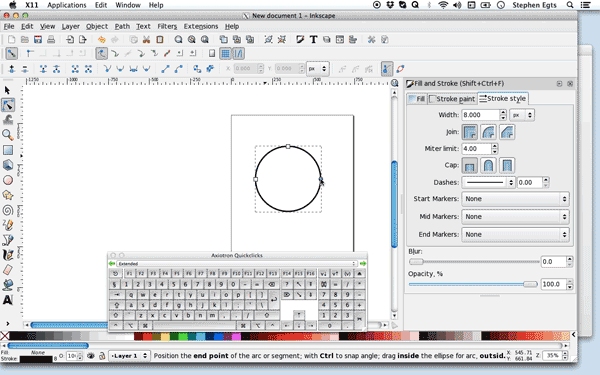Select the Spiral tool
This screenshot has width=600, height=375.
tap(8, 210)
